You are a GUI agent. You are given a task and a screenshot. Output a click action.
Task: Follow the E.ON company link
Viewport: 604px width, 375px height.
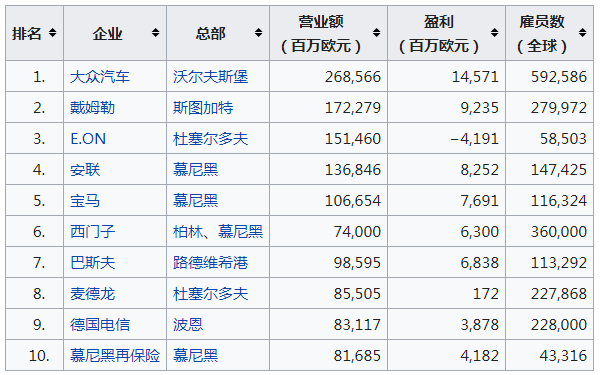click(x=88, y=139)
